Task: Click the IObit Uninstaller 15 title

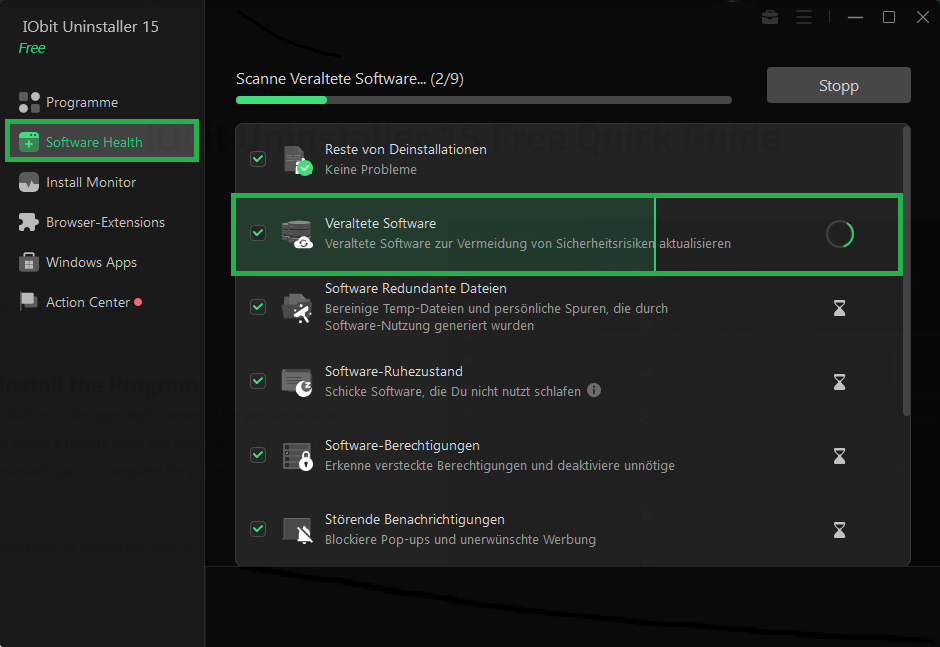Action: [x=91, y=26]
